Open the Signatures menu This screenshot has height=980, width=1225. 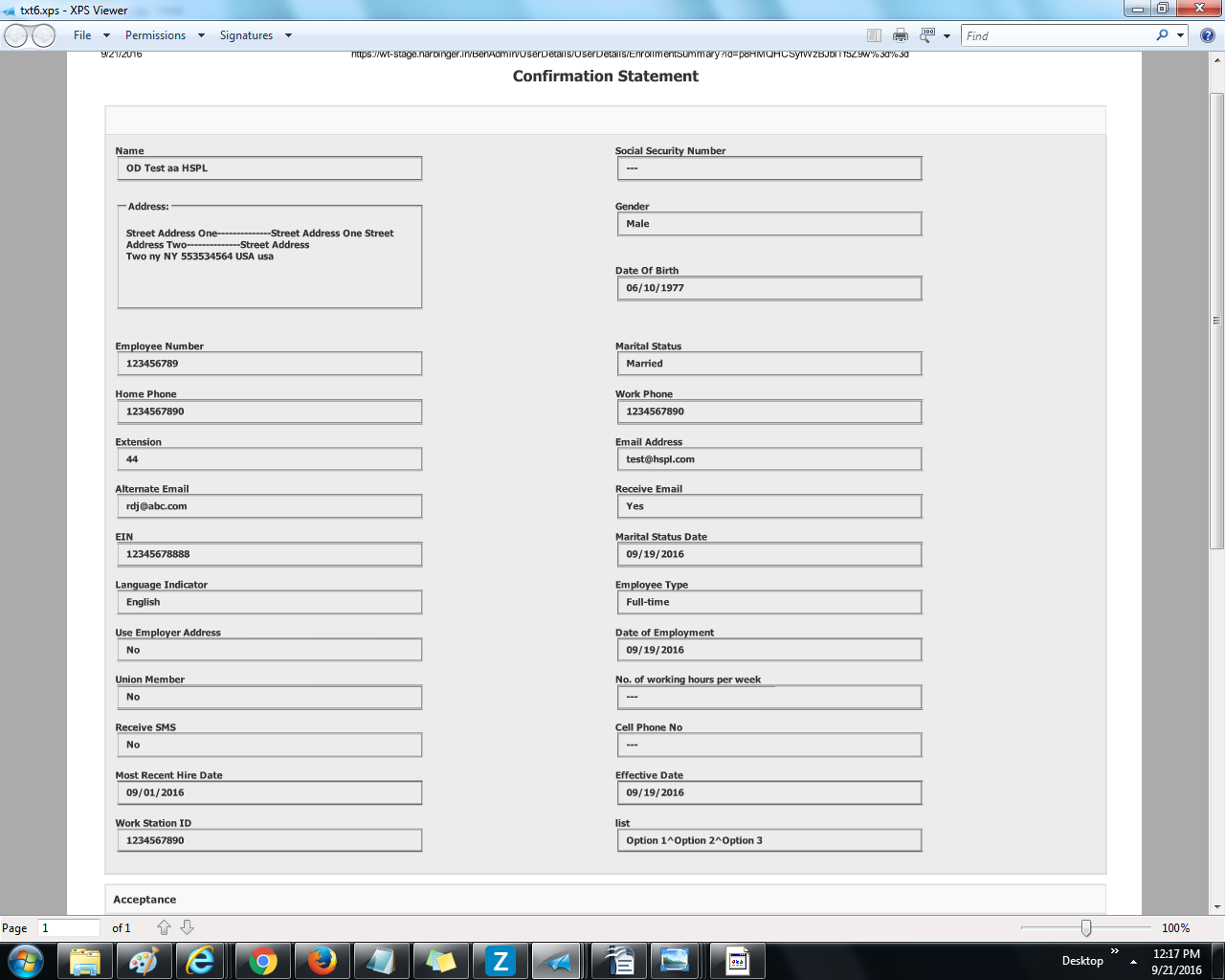(x=246, y=35)
